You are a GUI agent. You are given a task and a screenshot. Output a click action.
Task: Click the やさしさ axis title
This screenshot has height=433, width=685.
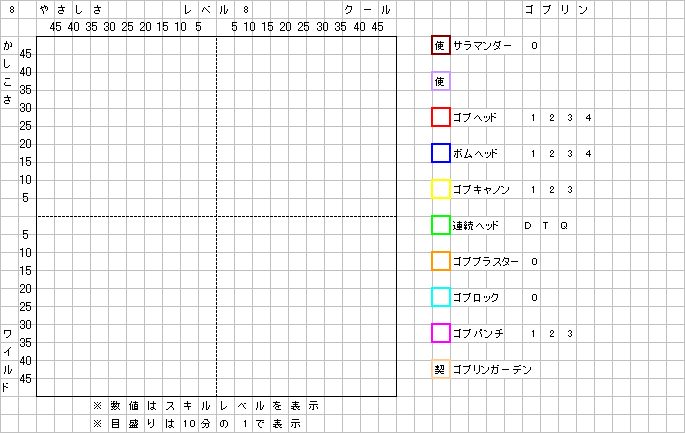tap(70, 10)
